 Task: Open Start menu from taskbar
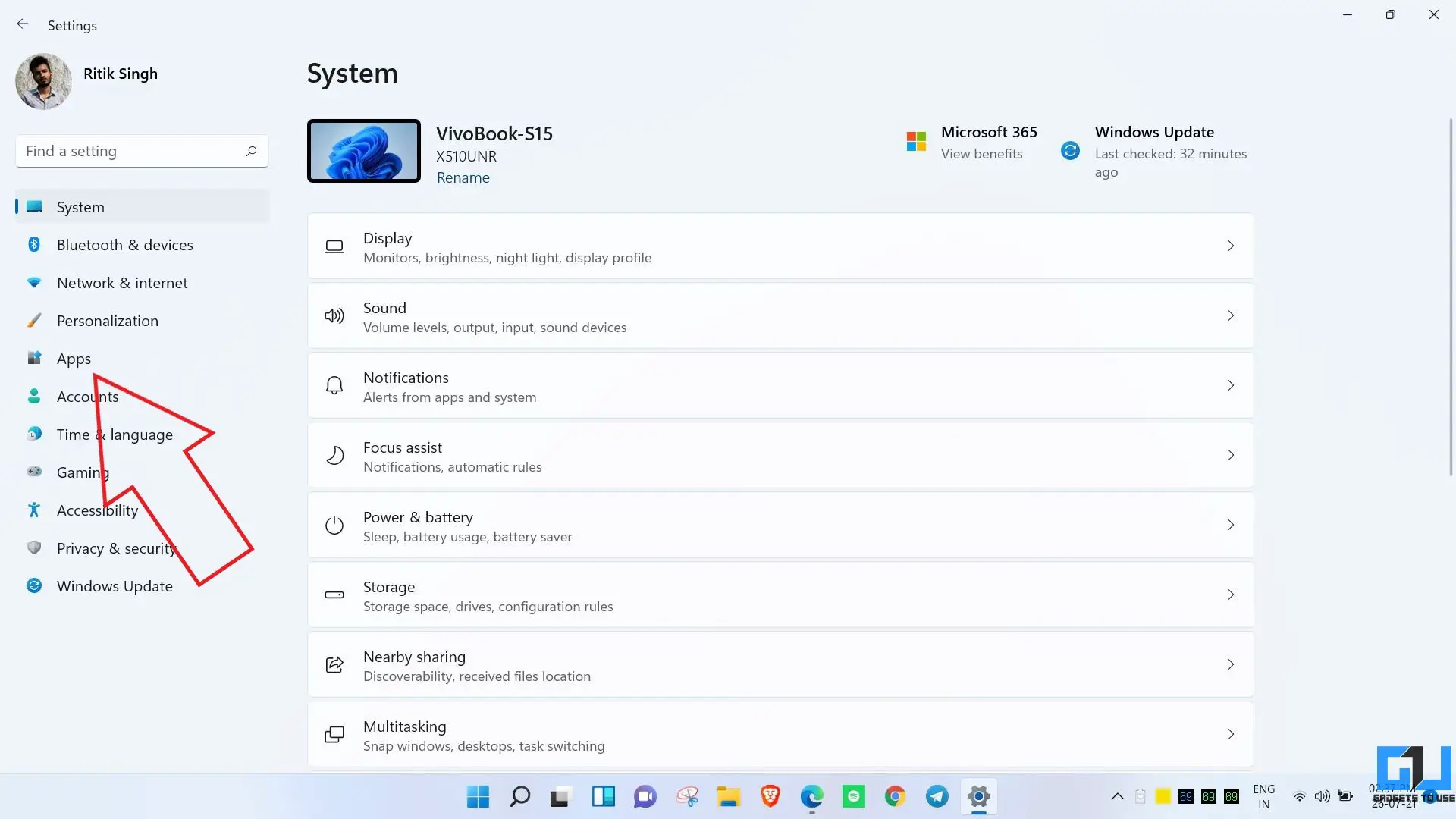pyautogui.click(x=478, y=796)
